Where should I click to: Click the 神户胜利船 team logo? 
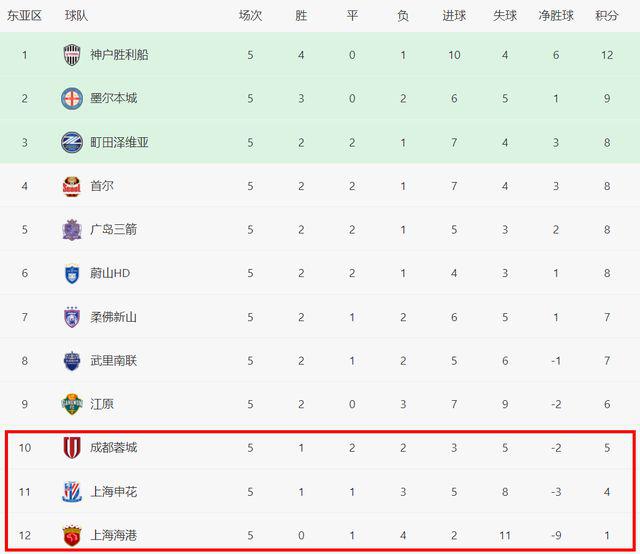(x=73, y=54)
